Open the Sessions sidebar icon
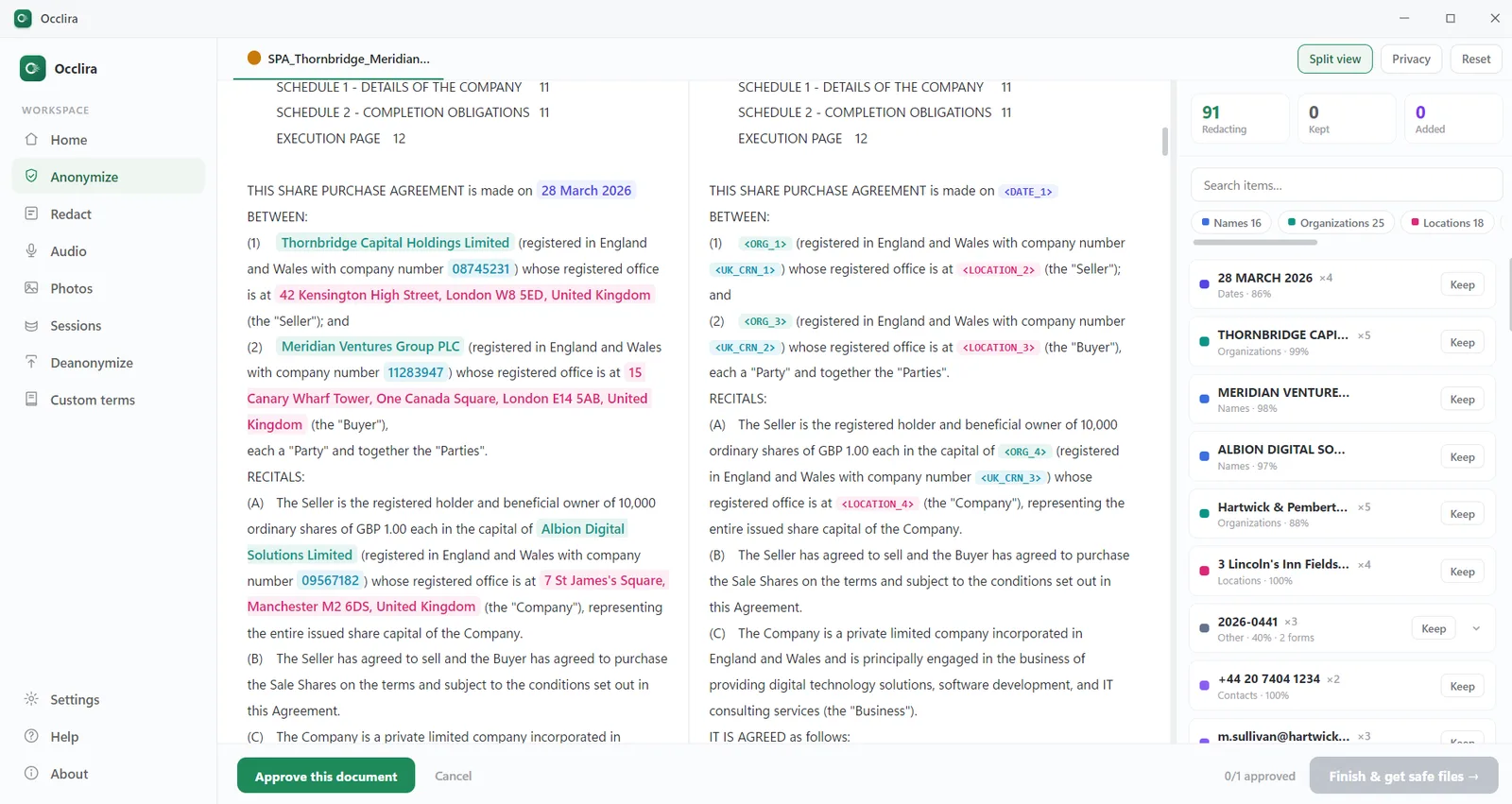The image size is (1512, 804). pyautogui.click(x=31, y=325)
